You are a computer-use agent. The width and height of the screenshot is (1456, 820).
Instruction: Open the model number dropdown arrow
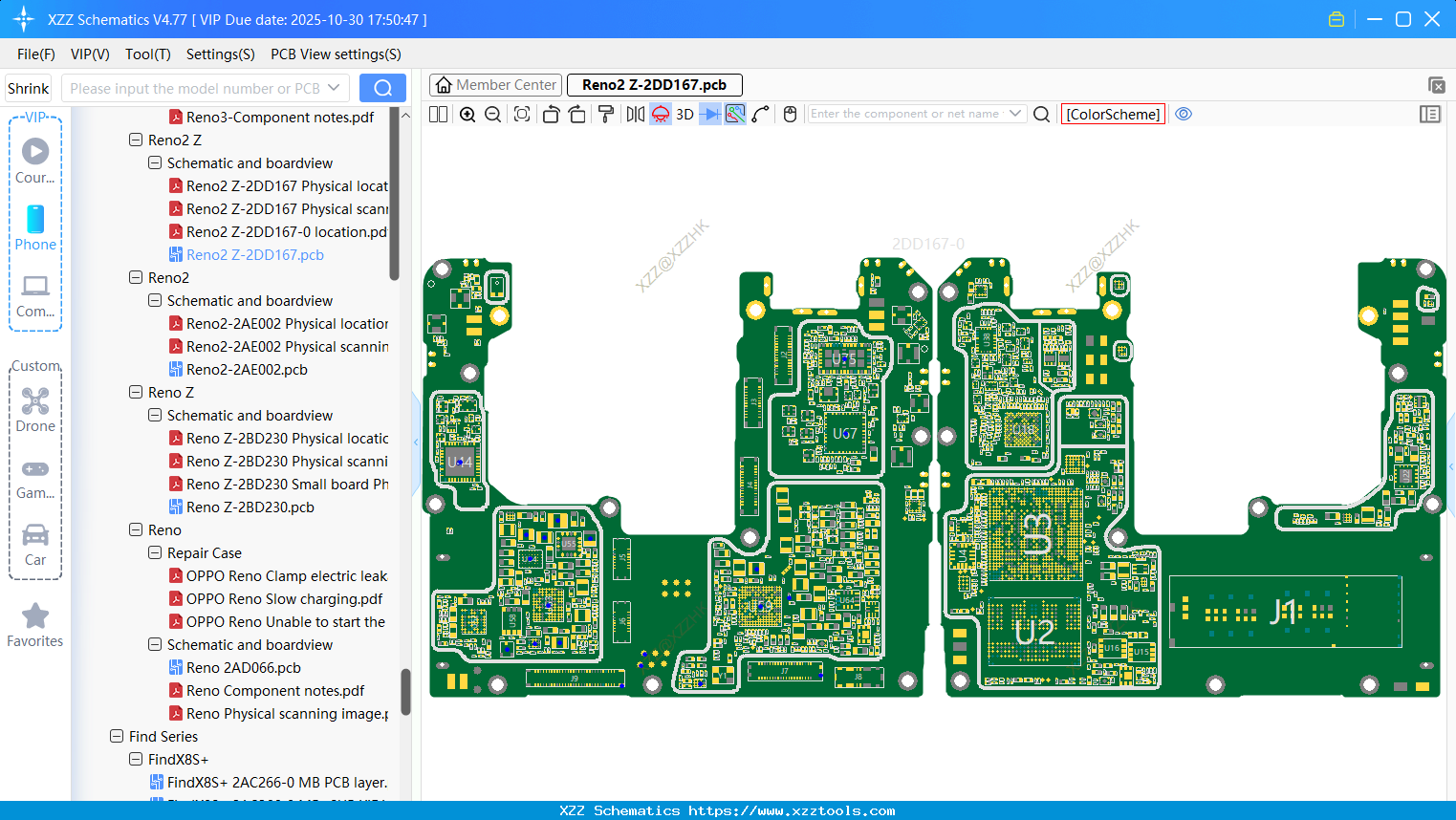334,88
